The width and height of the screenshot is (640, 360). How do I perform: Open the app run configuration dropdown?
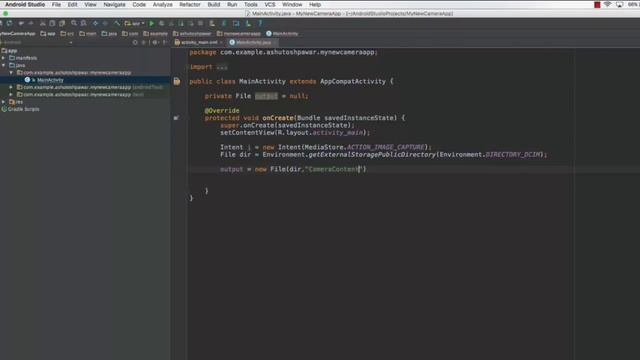135,23
